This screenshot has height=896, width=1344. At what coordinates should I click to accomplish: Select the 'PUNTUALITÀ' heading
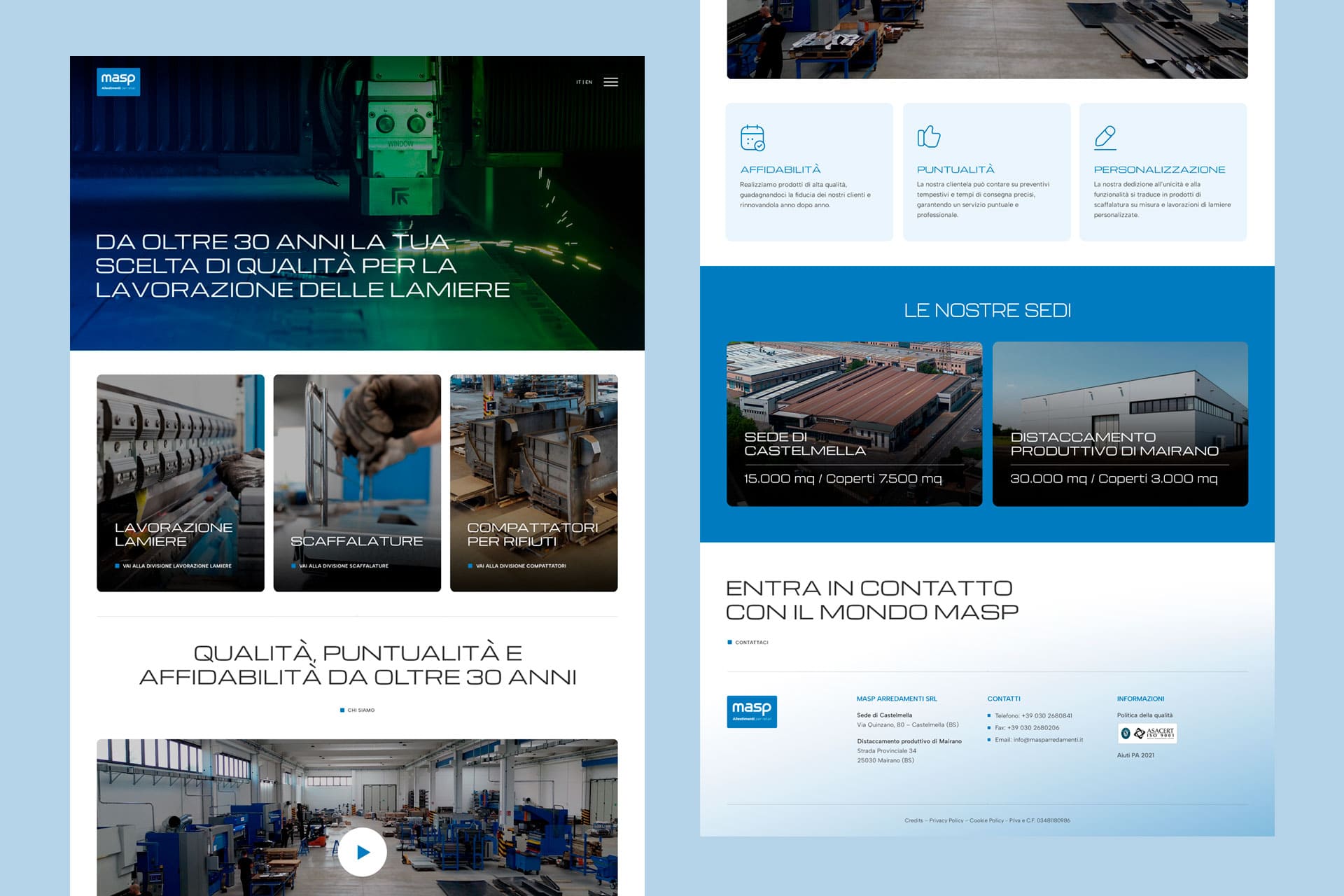[955, 169]
